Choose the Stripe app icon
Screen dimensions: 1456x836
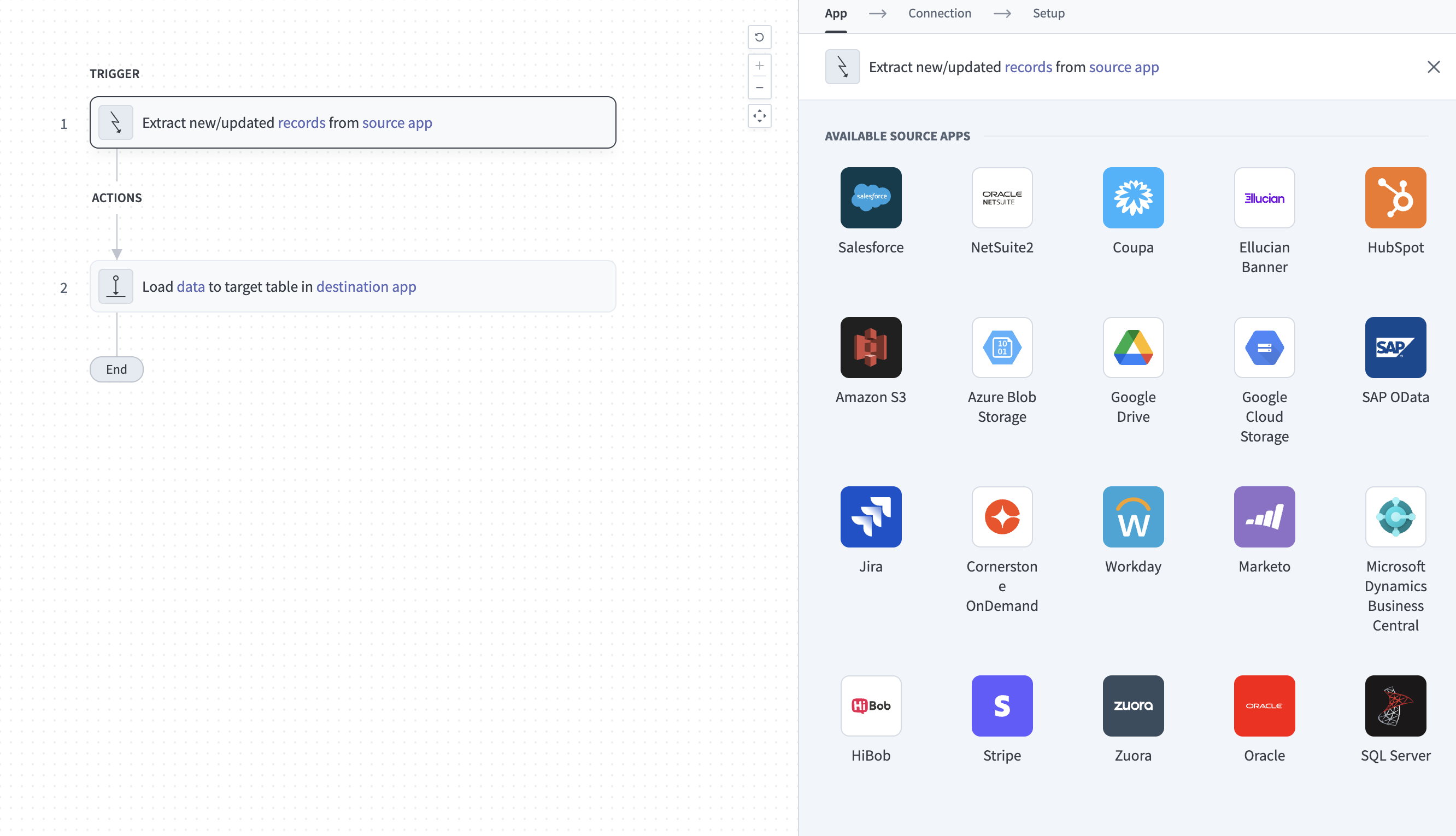pos(1002,705)
